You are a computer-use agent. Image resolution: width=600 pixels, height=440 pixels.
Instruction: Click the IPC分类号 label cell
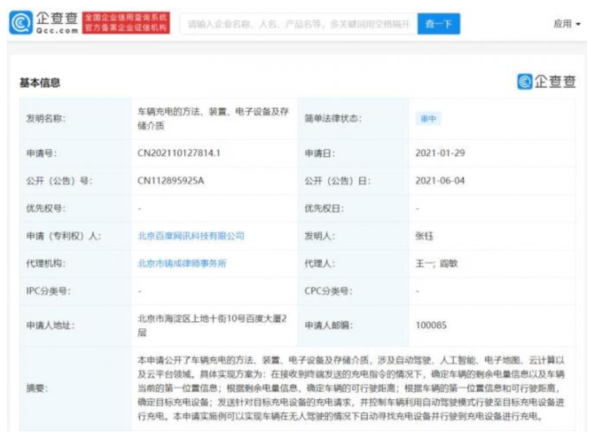pyautogui.click(x=75, y=291)
